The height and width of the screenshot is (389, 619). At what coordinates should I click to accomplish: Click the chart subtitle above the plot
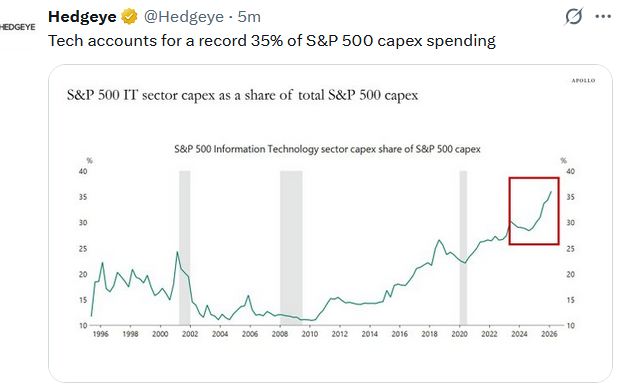click(327, 149)
